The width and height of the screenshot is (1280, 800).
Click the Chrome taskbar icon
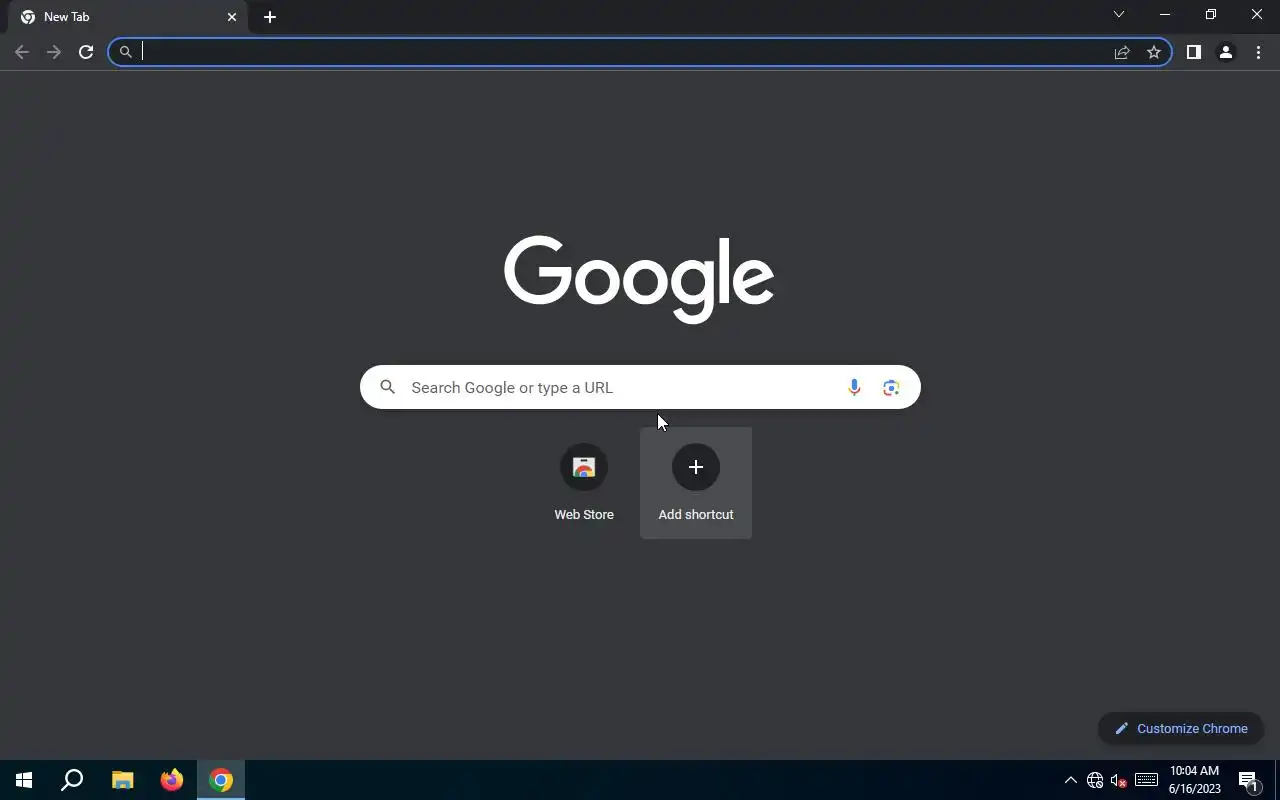(x=221, y=780)
